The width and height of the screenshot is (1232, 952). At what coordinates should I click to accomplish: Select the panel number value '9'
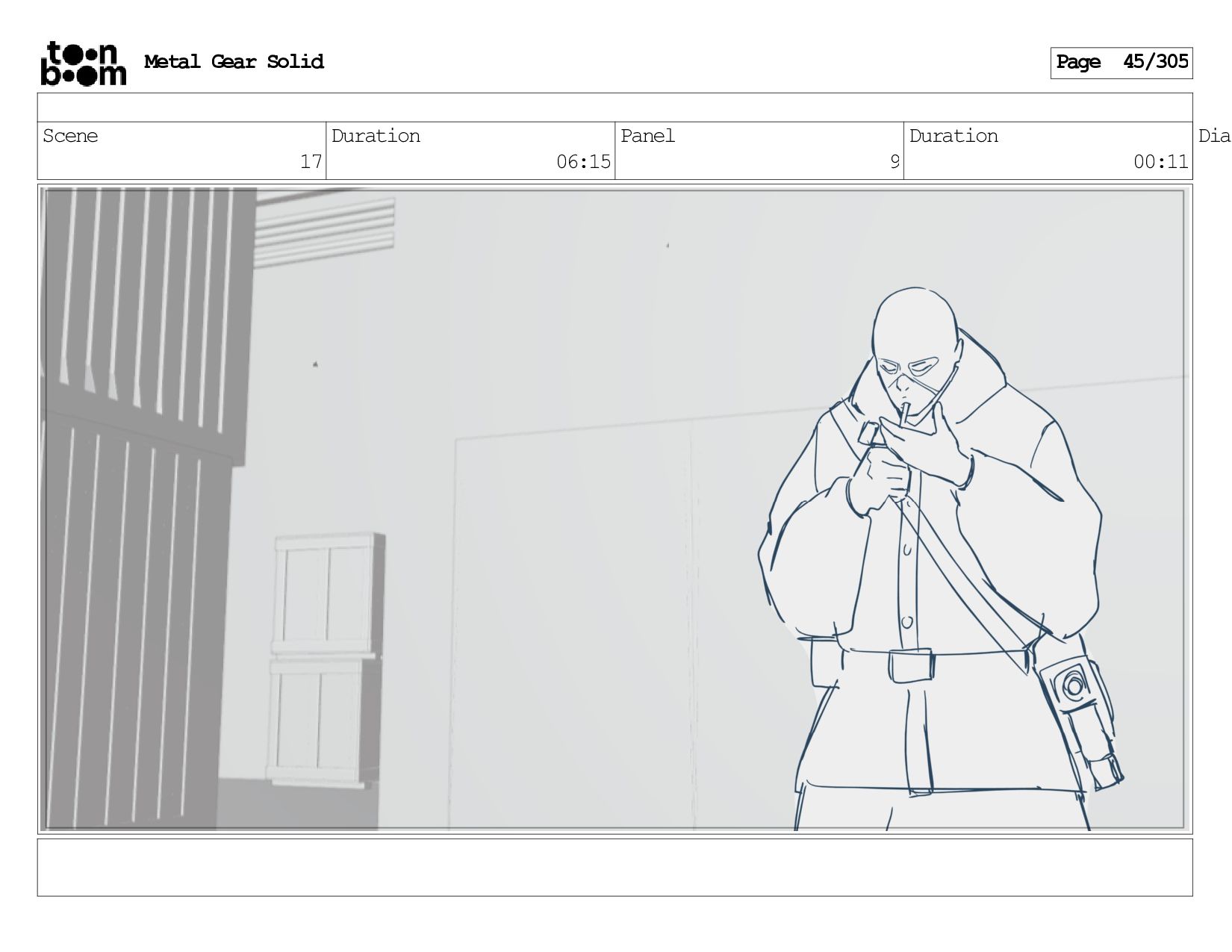[x=895, y=162]
